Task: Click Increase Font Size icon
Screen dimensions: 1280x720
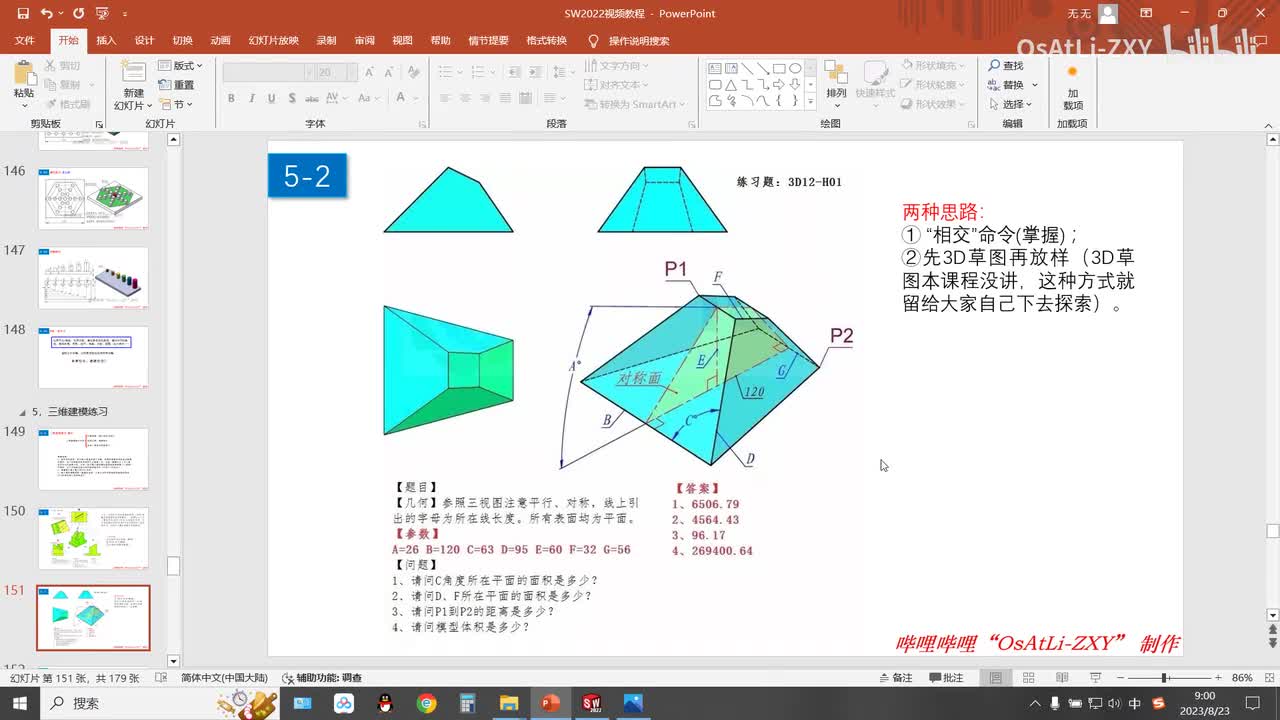Action: pos(369,73)
